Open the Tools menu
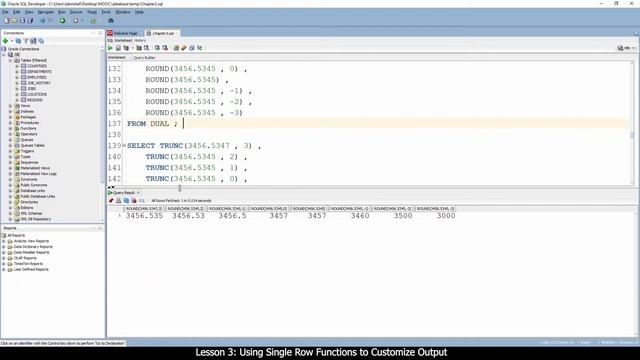640x360 pixels. pyautogui.click(x=106, y=12)
